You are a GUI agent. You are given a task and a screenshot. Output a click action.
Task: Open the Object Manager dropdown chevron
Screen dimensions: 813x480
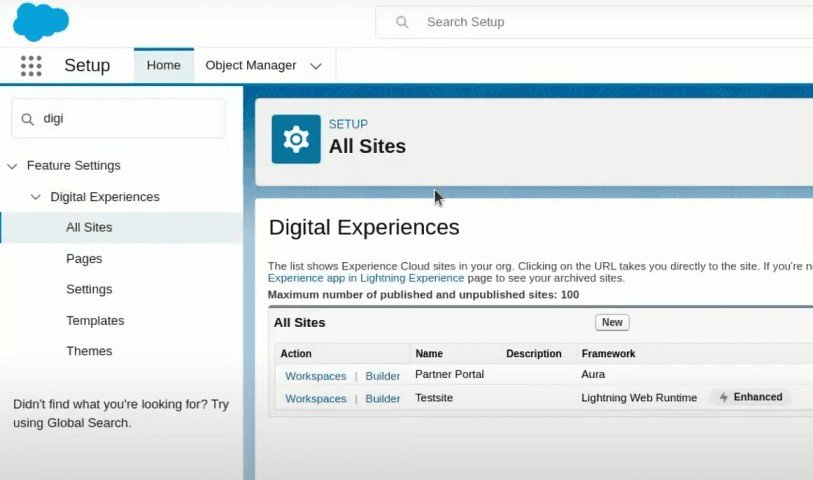(316, 66)
